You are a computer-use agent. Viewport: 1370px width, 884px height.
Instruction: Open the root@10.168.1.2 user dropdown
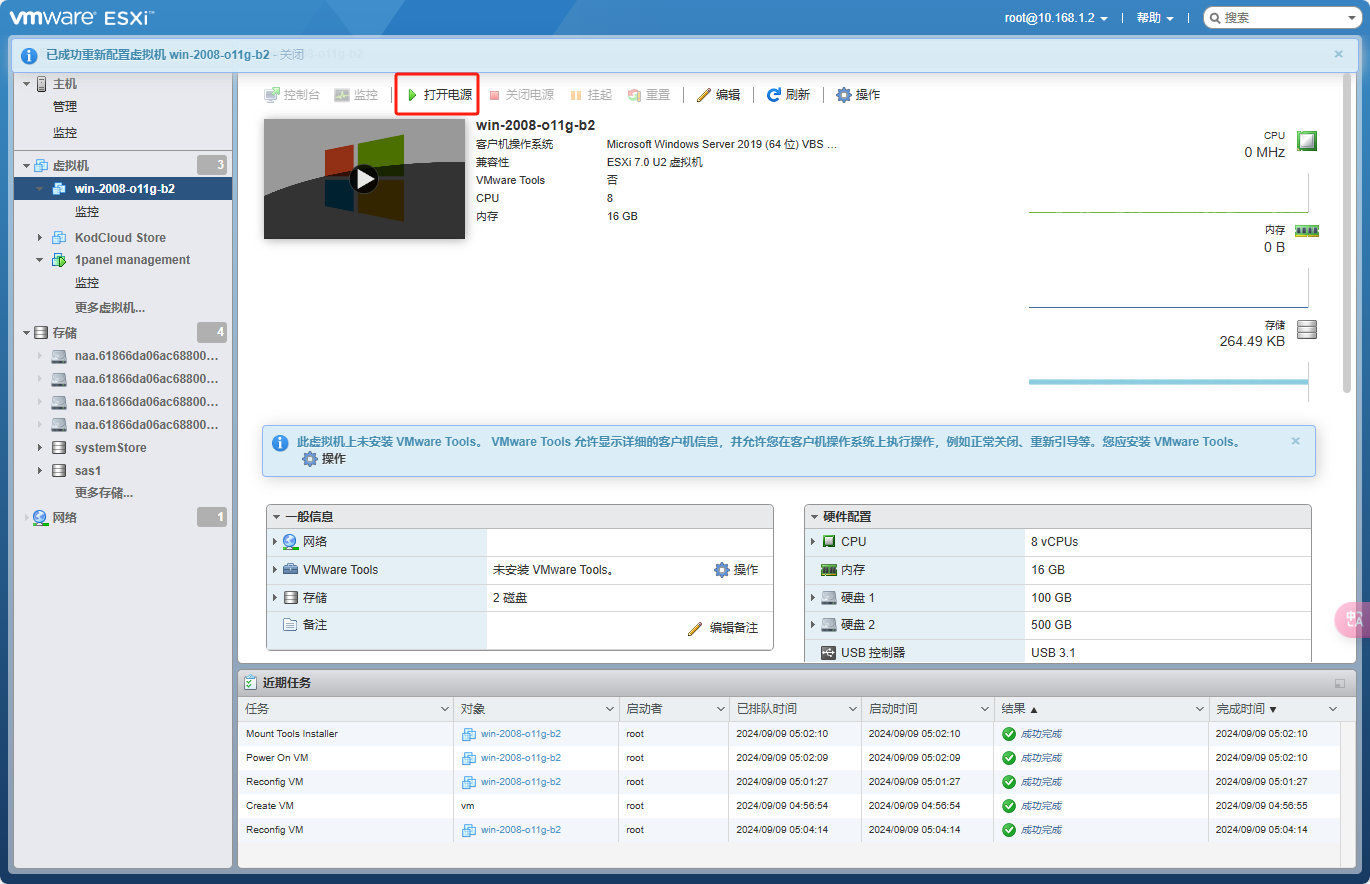(x=1056, y=18)
